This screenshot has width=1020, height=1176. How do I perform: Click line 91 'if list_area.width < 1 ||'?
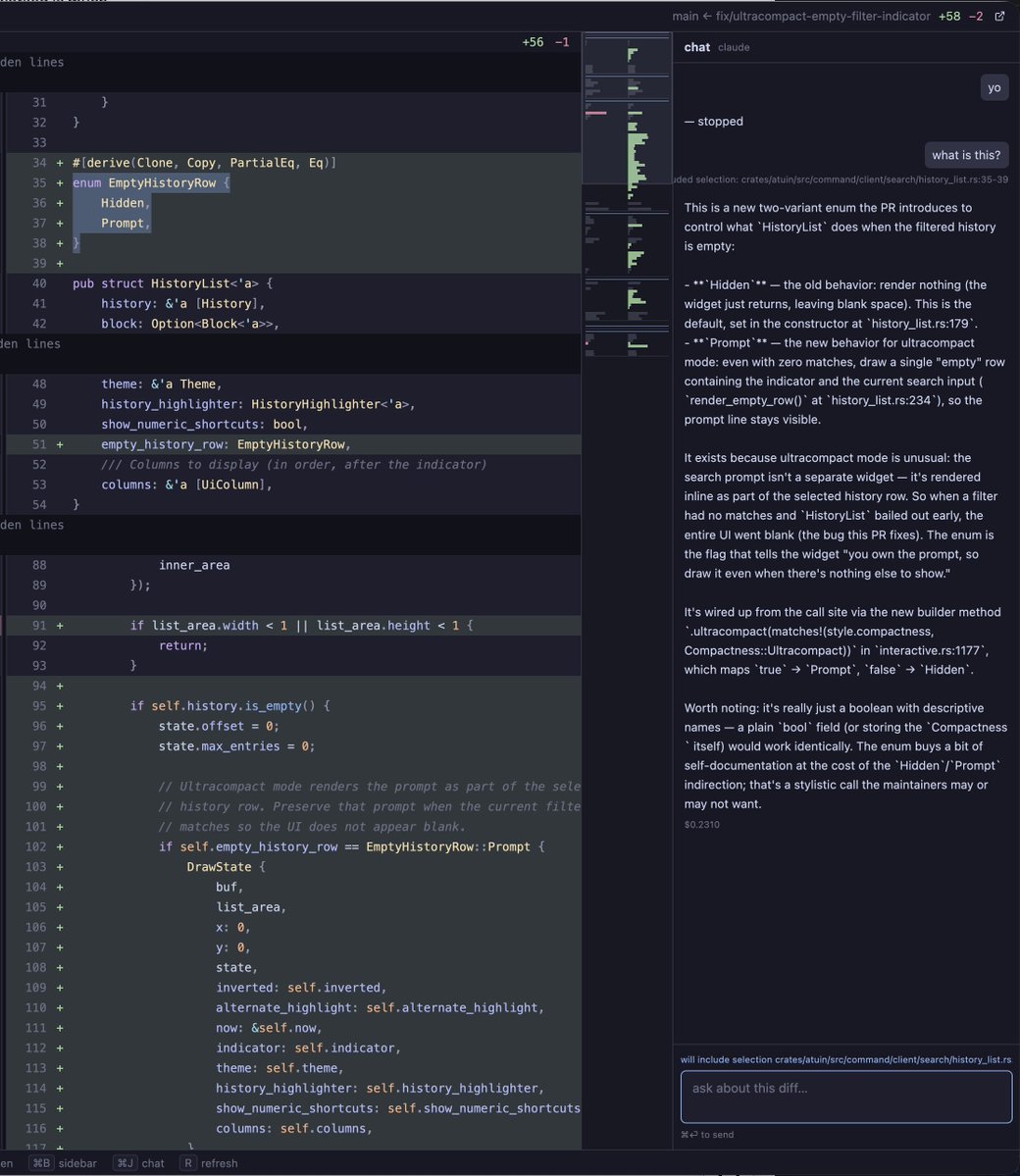[301, 626]
